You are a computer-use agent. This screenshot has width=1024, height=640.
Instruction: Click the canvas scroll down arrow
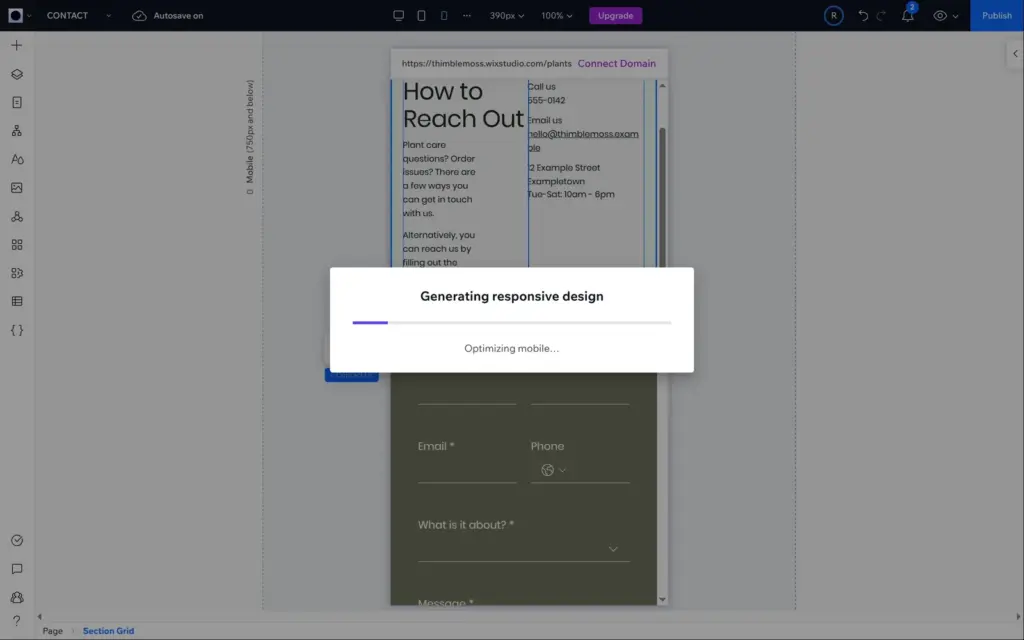(x=662, y=600)
